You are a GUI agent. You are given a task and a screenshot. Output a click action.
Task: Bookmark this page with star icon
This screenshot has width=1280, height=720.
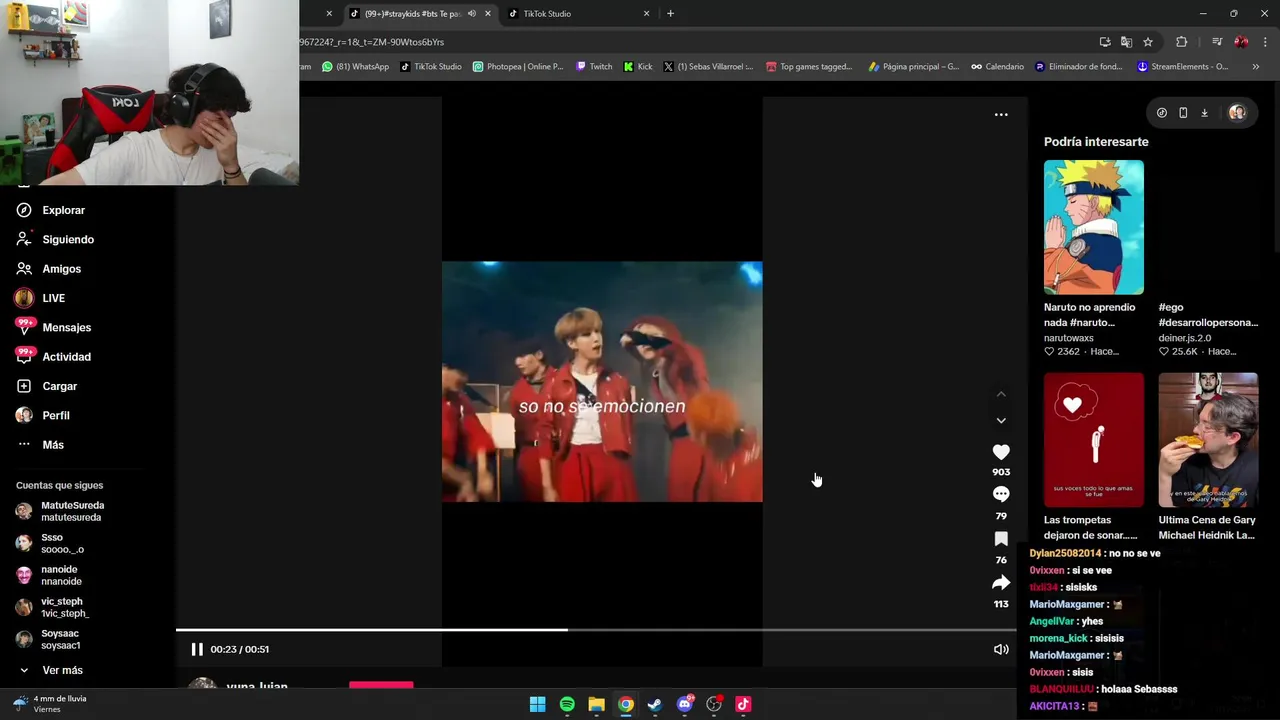[1148, 42]
